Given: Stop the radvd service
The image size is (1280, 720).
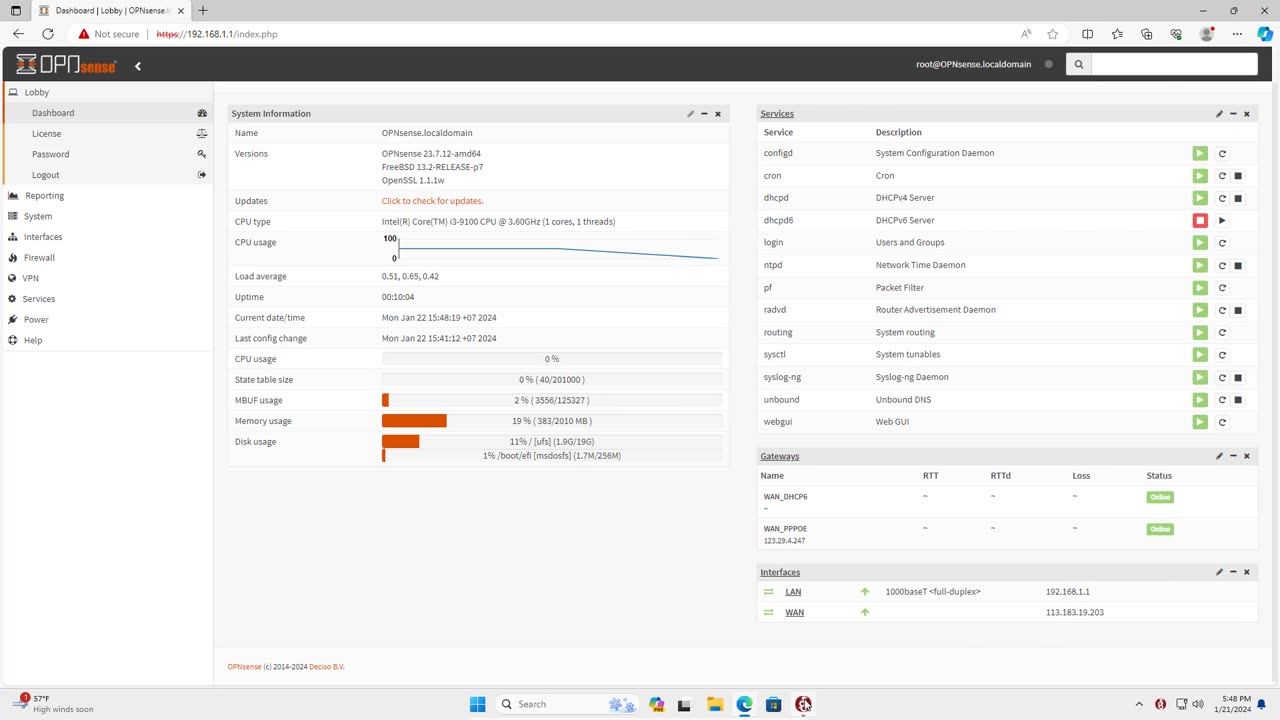Looking at the screenshot, I should (1238, 310).
